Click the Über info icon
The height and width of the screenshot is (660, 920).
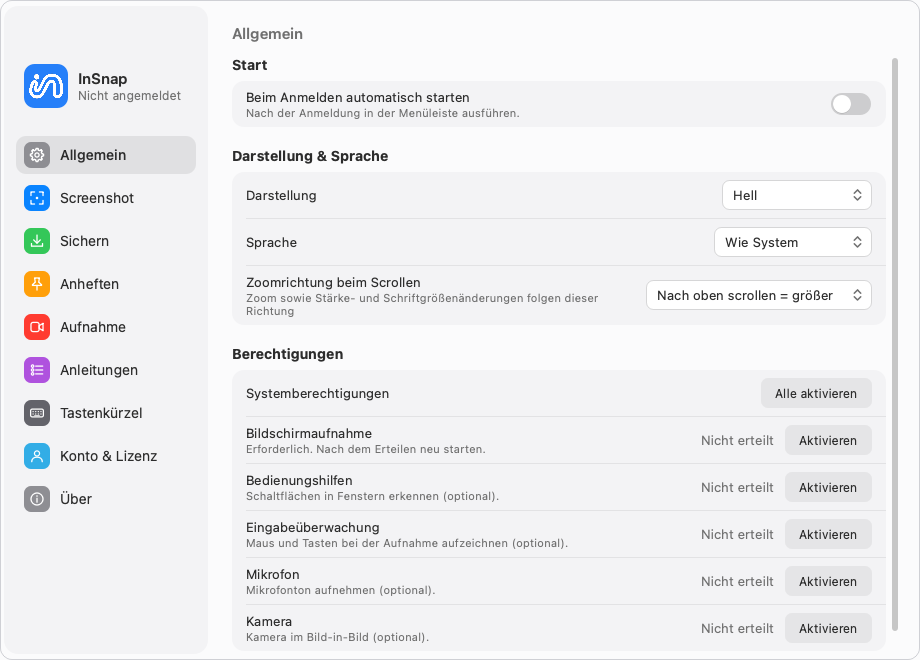pyautogui.click(x=37, y=499)
